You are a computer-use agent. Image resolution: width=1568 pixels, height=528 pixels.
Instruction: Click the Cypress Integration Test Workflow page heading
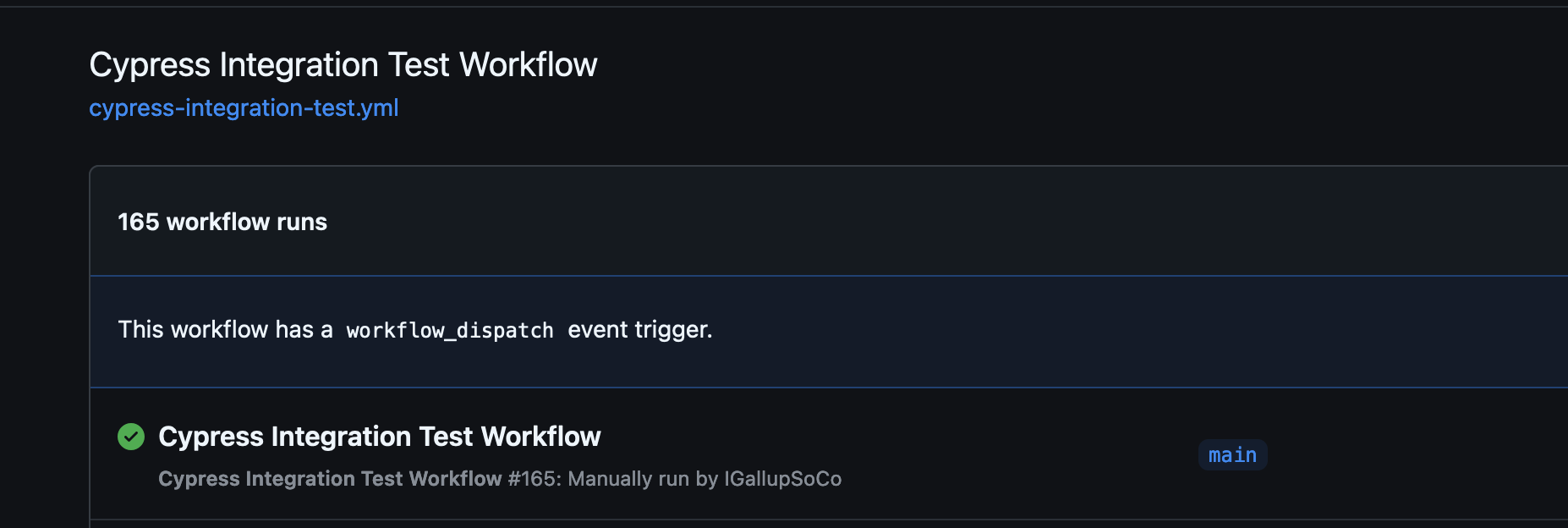pyautogui.click(x=343, y=63)
